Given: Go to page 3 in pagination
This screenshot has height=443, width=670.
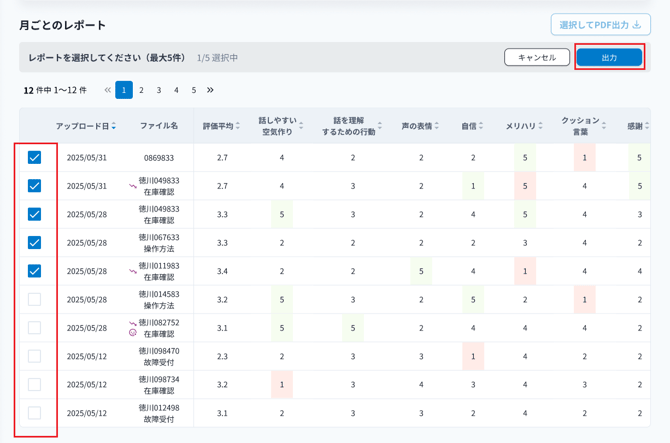Looking at the screenshot, I should click(159, 90).
